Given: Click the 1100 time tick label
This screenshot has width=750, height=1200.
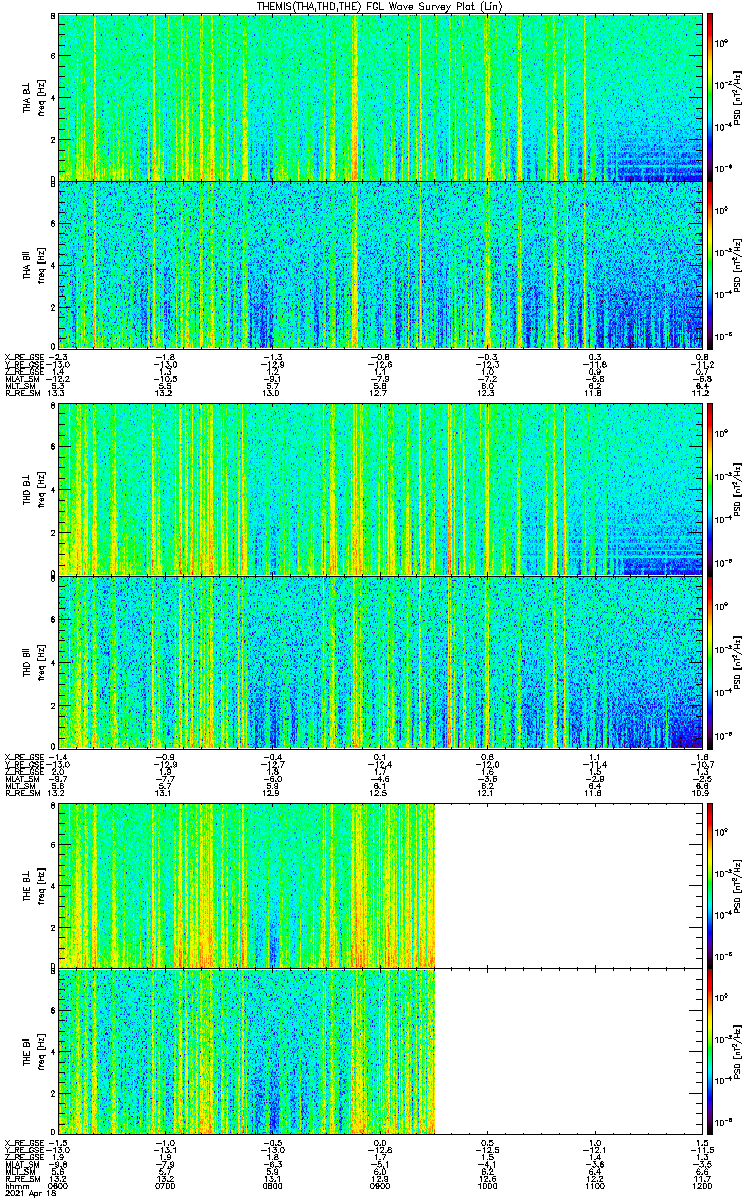Looking at the screenshot, I should (x=595, y=1186).
